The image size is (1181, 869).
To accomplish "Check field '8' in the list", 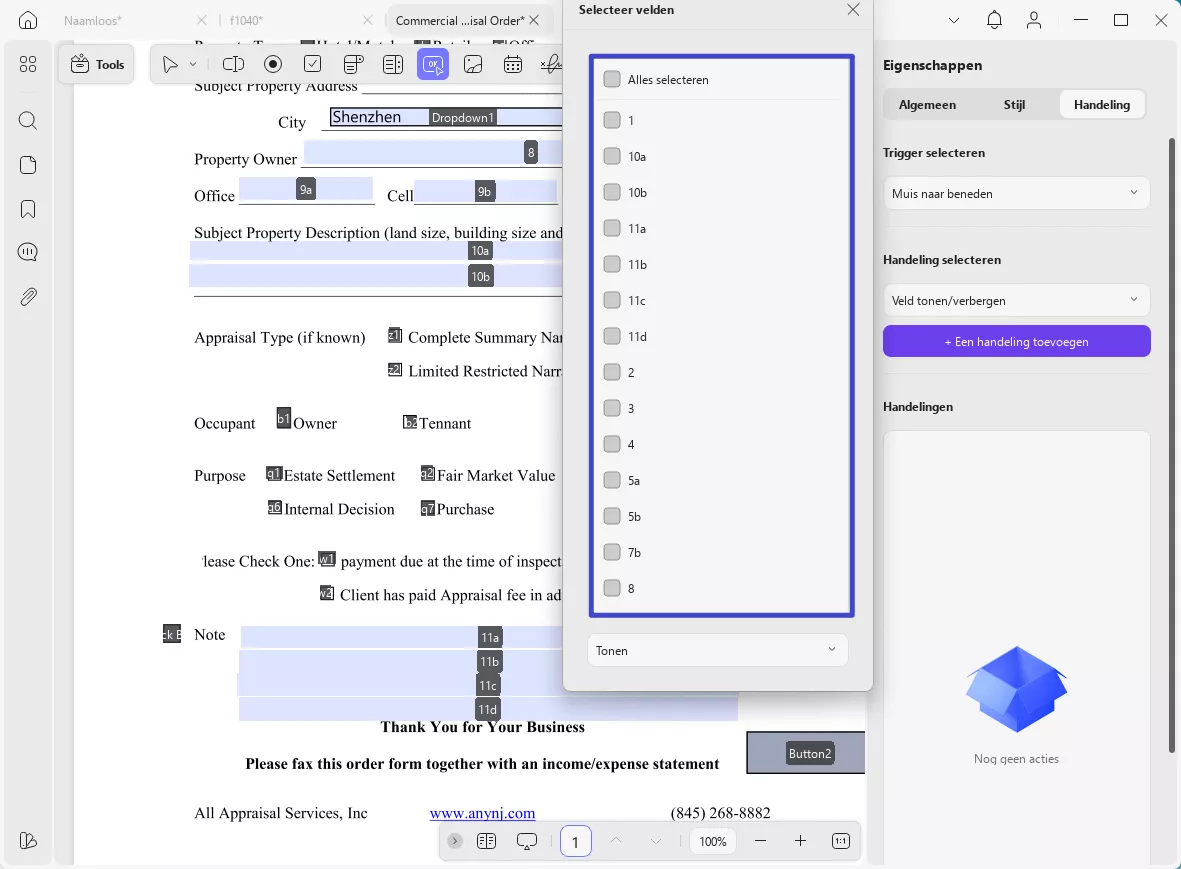I will (x=612, y=588).
